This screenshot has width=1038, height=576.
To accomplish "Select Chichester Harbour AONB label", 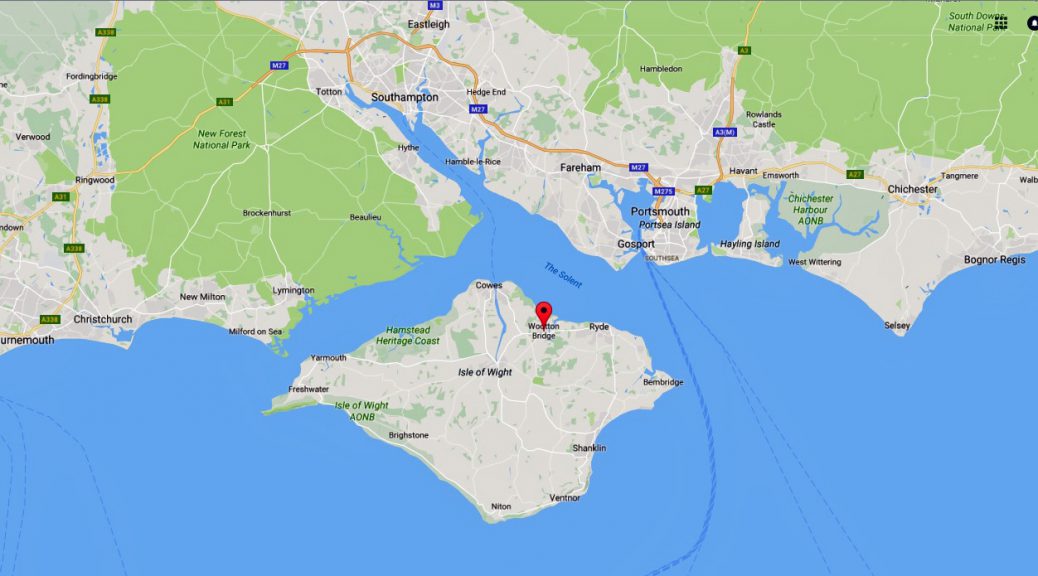I will pos(810,209).
